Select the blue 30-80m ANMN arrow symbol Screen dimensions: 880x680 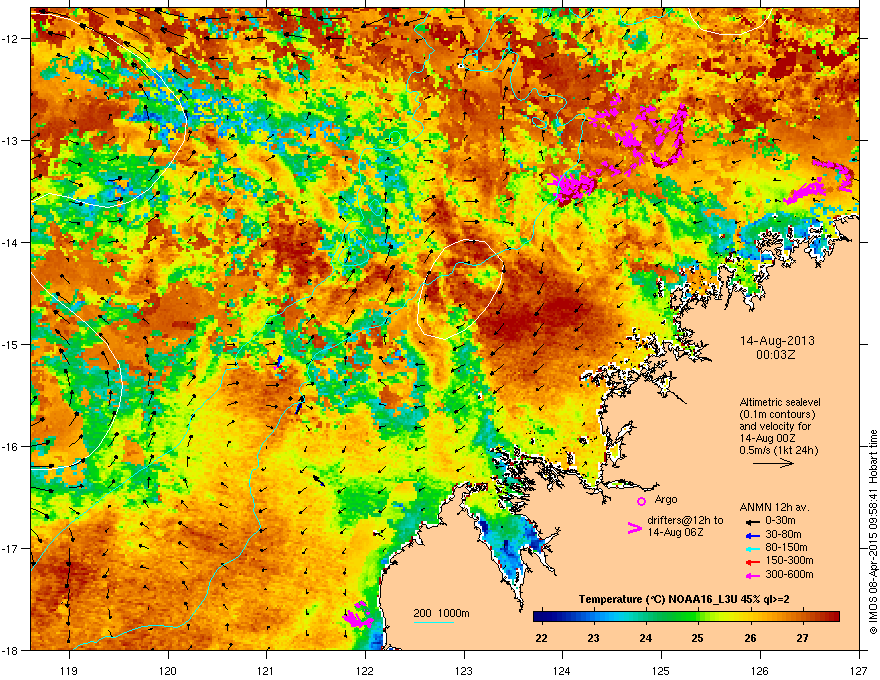(x=752, y=535)
